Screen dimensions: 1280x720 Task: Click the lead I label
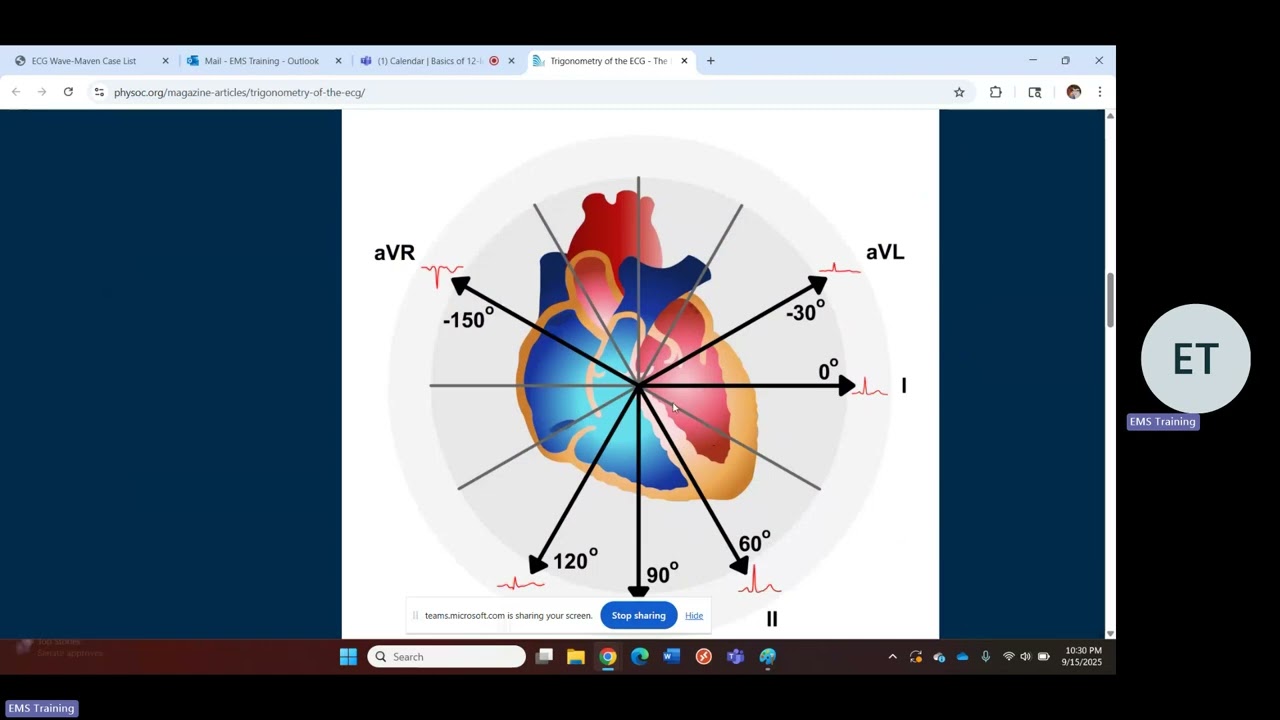[904, 386]
